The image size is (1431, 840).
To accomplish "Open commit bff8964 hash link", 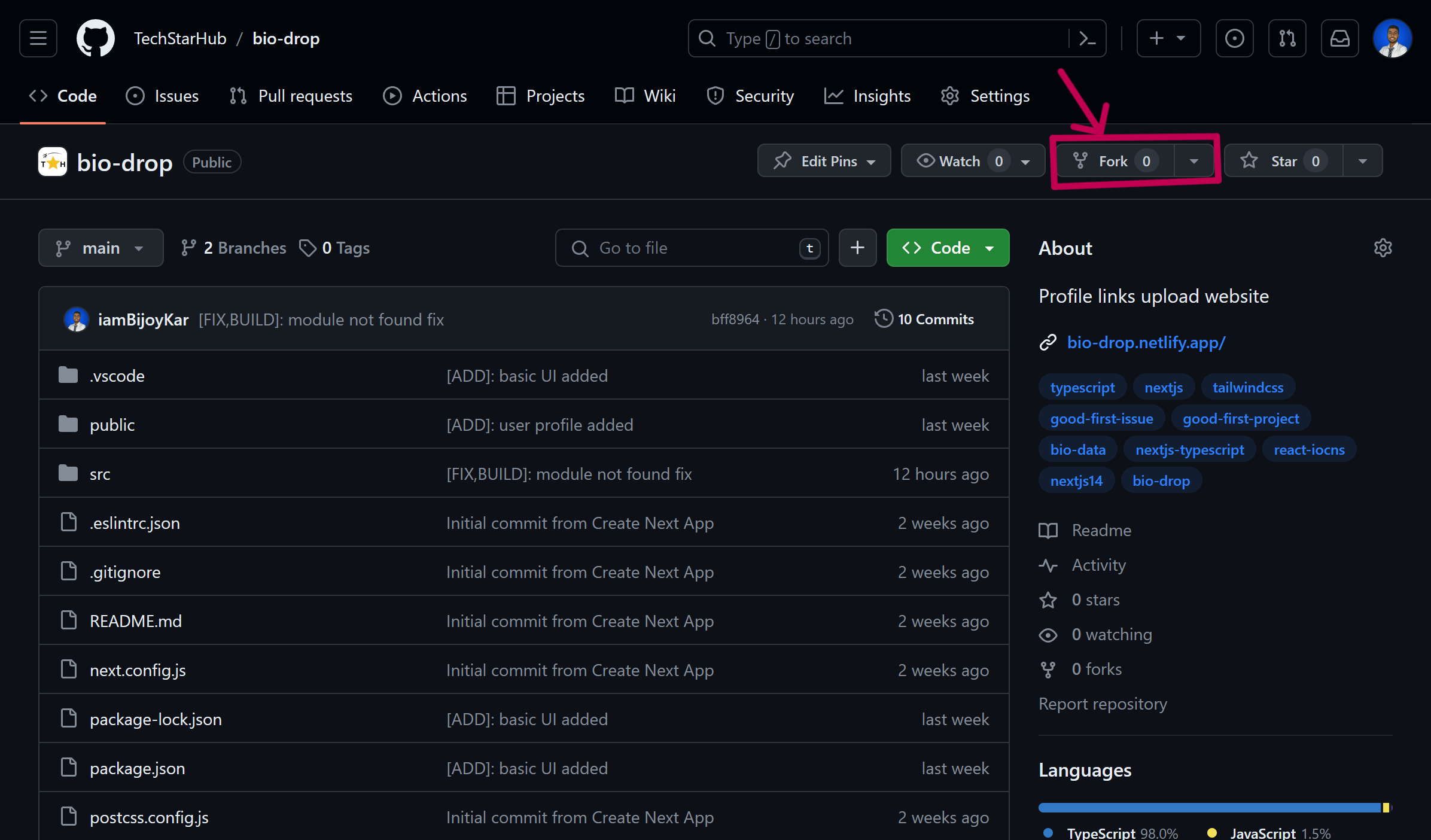I will [735, 319].
